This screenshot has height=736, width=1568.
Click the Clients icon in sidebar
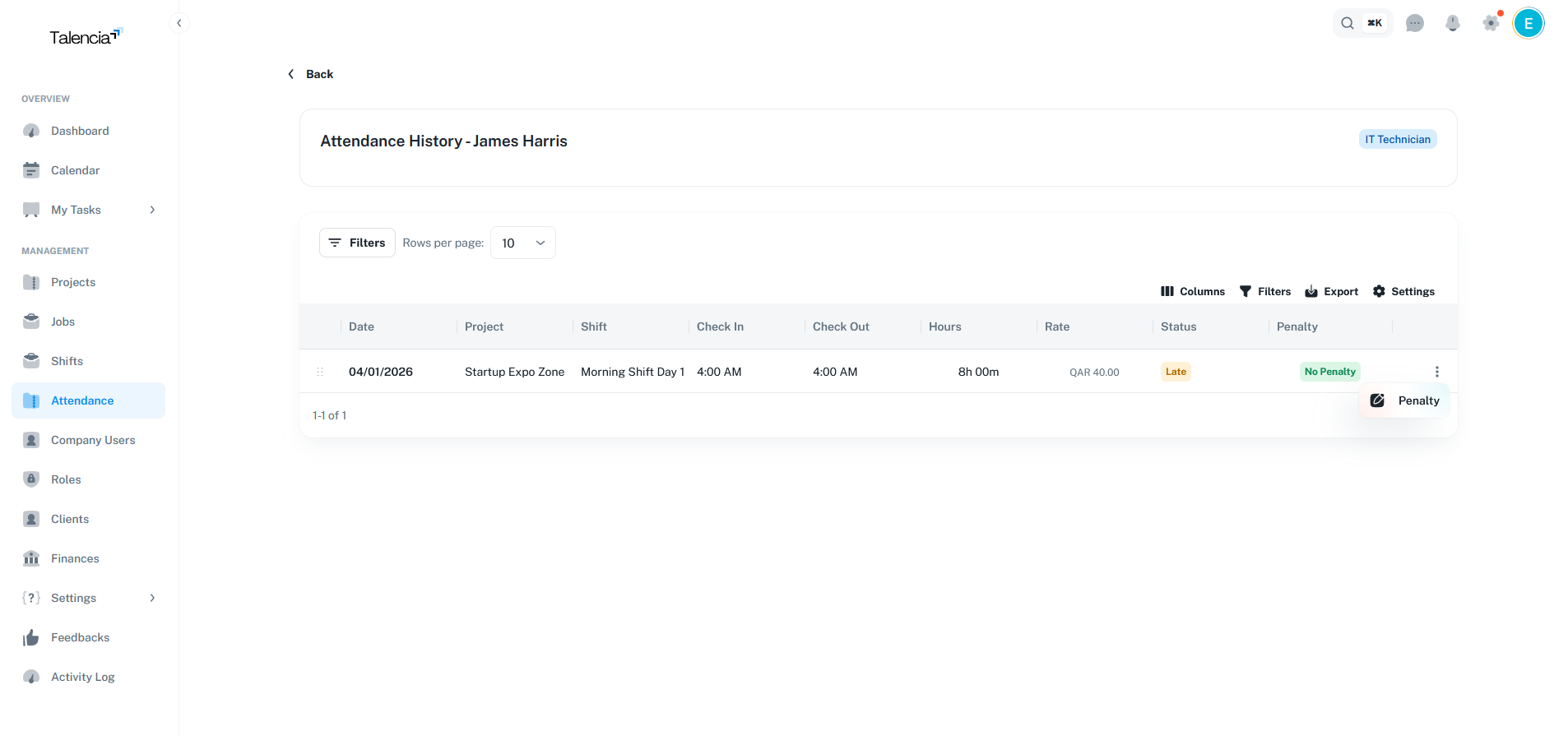click(31, 519)
